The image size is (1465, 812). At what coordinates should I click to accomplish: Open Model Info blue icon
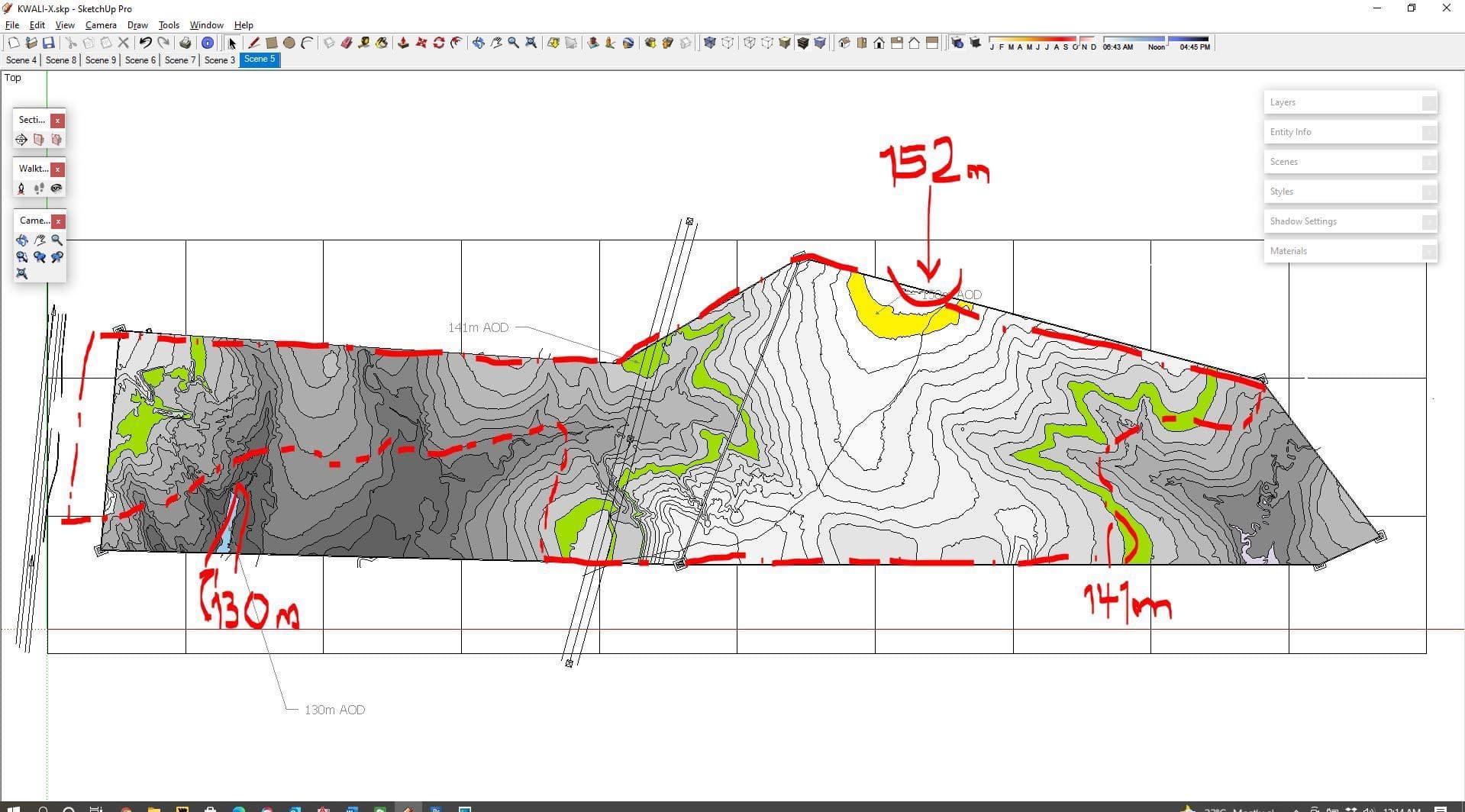207,43
